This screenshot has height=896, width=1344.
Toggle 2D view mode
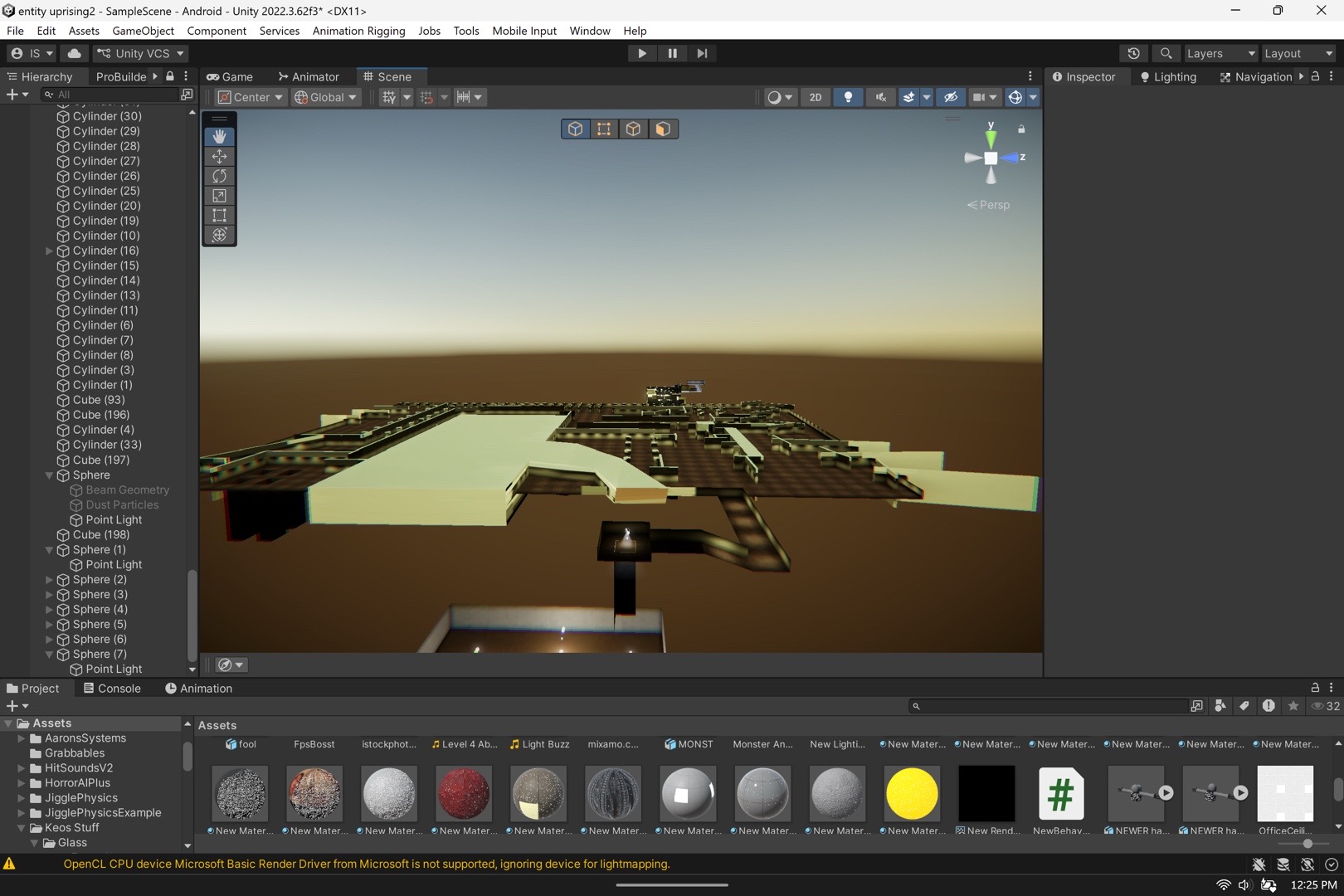click(816, 97)
